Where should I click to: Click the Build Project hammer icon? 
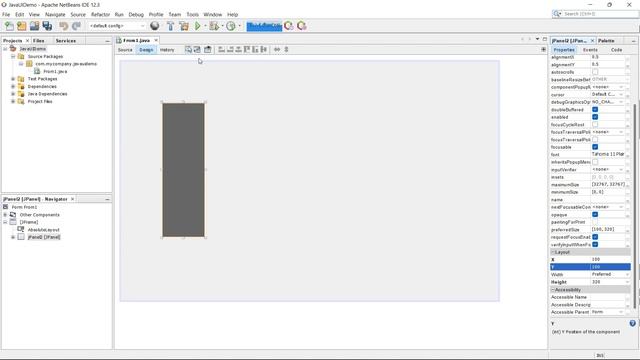tap(171, 26)
